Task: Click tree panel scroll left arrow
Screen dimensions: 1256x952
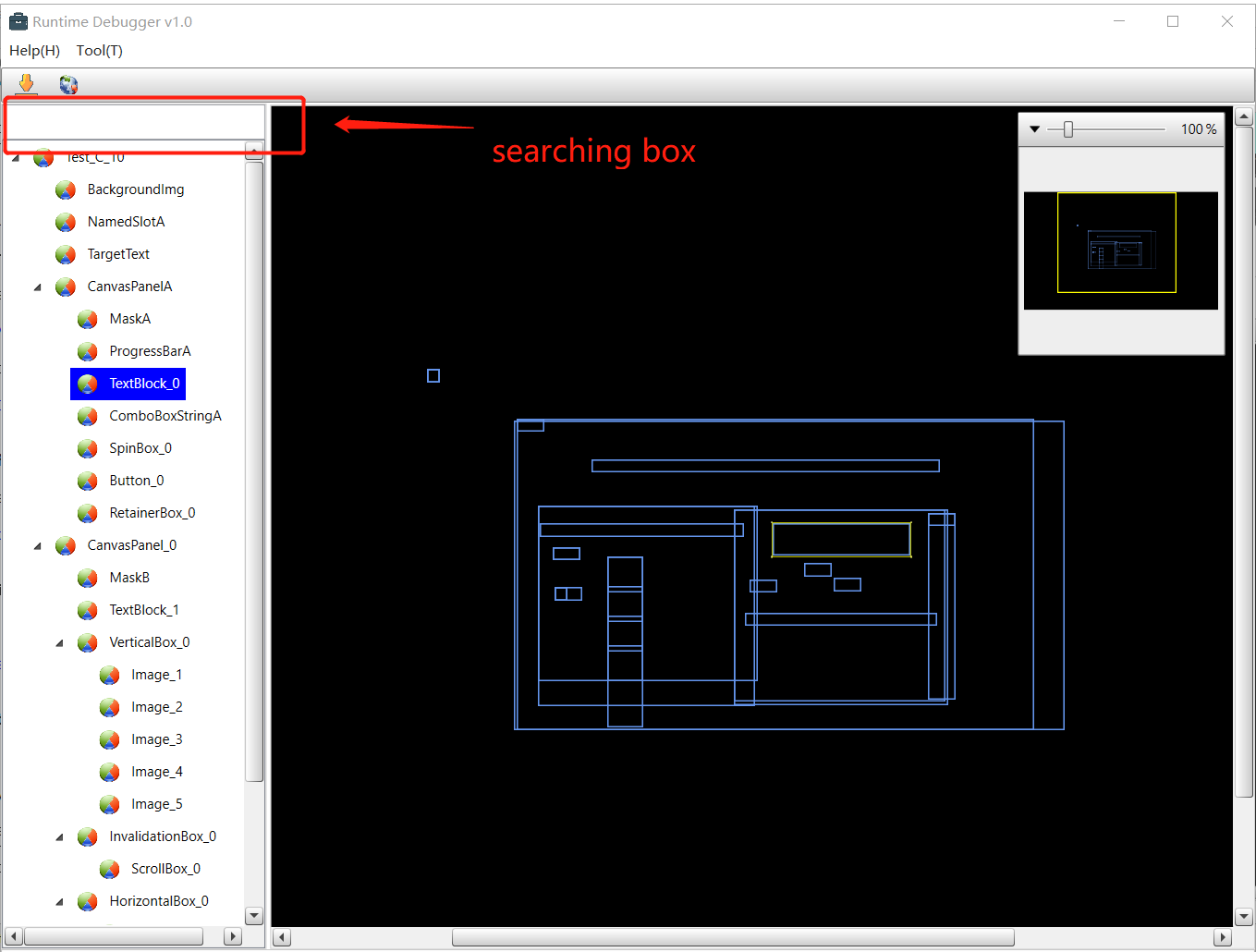Action: coord(14,936)
